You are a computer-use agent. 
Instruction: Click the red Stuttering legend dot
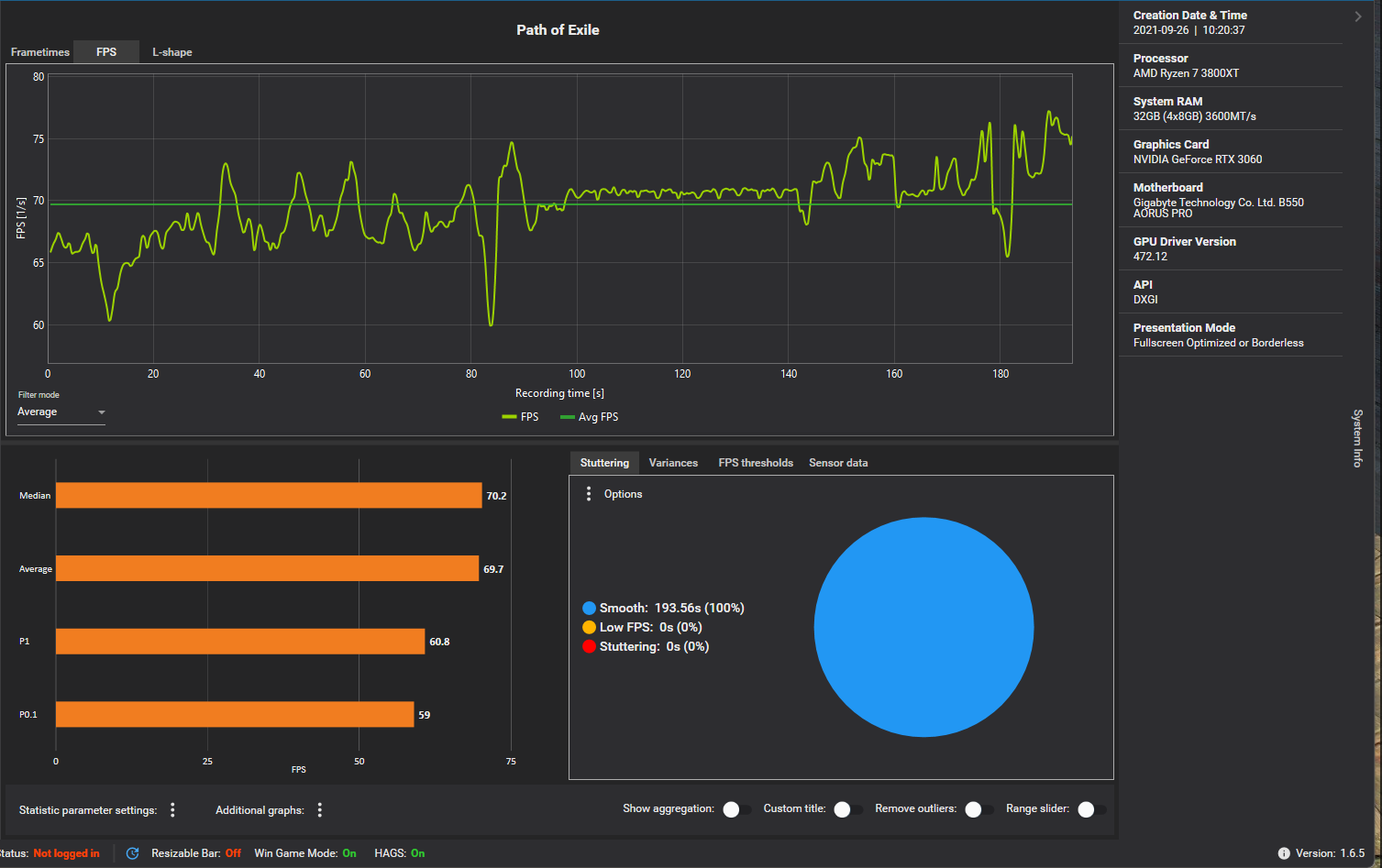pos(589,647)
